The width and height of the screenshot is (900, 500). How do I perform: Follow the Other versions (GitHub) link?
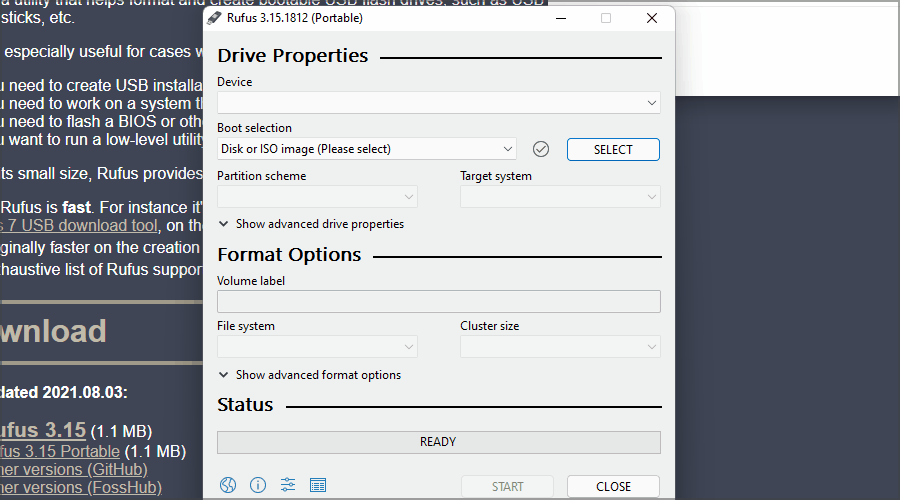(73, 469)
